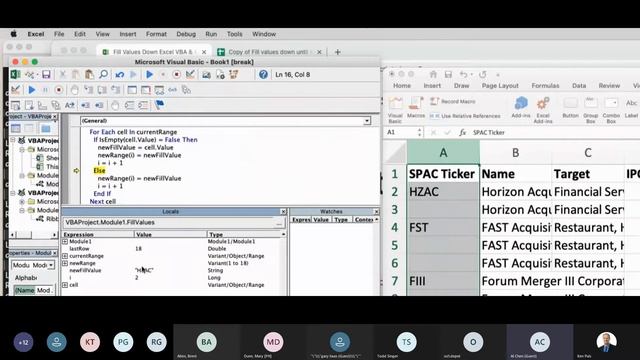The width and height of the screenshot is (640, 360).
Task: Open a new browser tab with the plus button
Action: coord(338,52)
